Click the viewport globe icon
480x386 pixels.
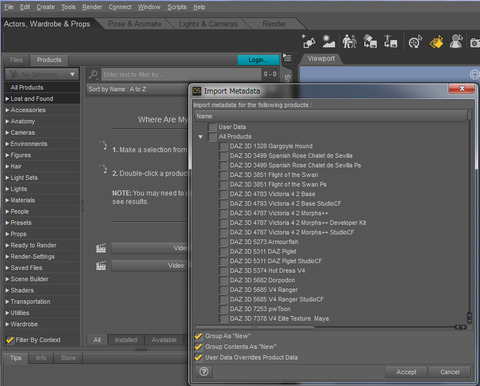pos(474,74)
